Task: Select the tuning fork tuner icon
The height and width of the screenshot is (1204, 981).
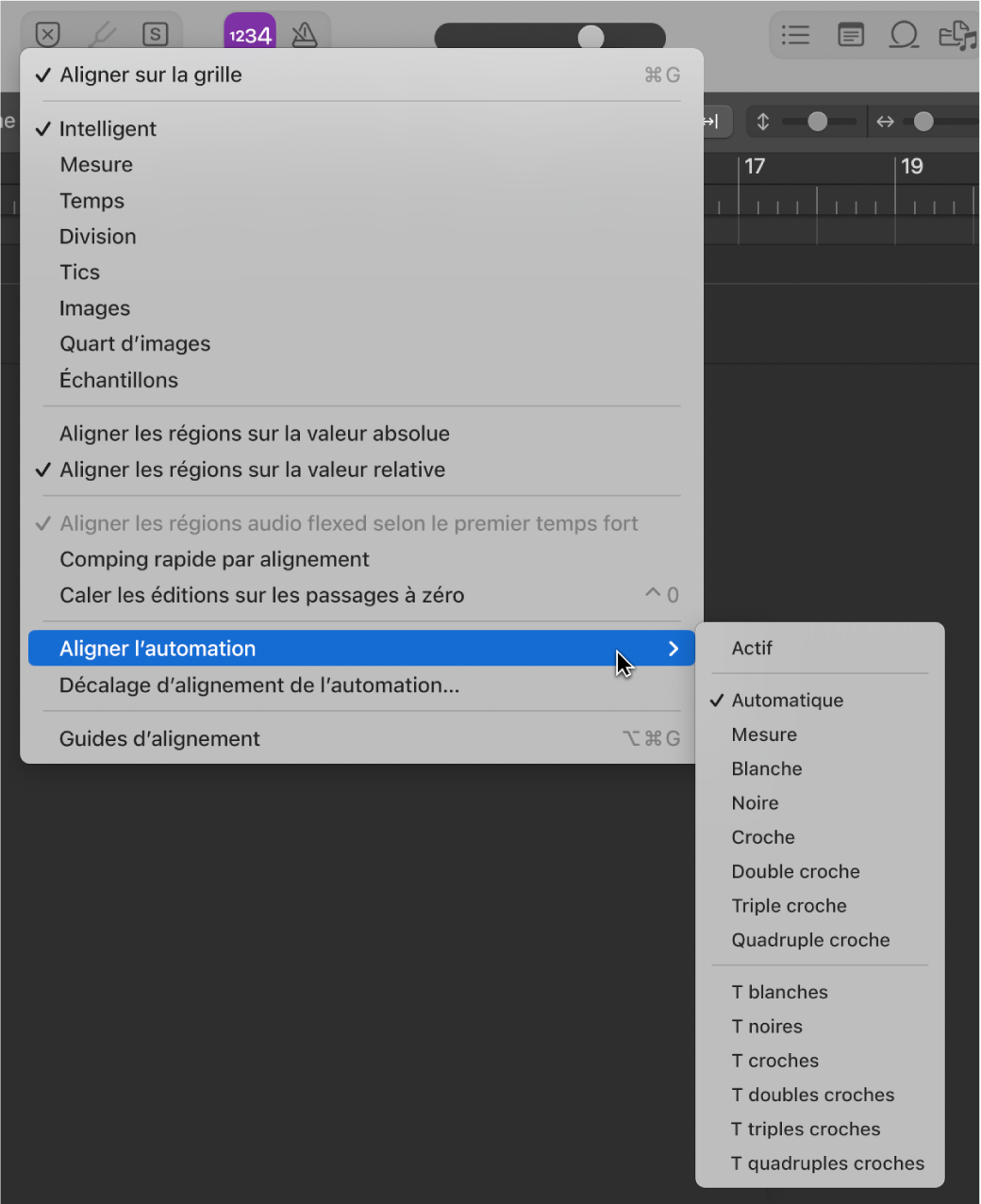Action: tap(104, 34)
